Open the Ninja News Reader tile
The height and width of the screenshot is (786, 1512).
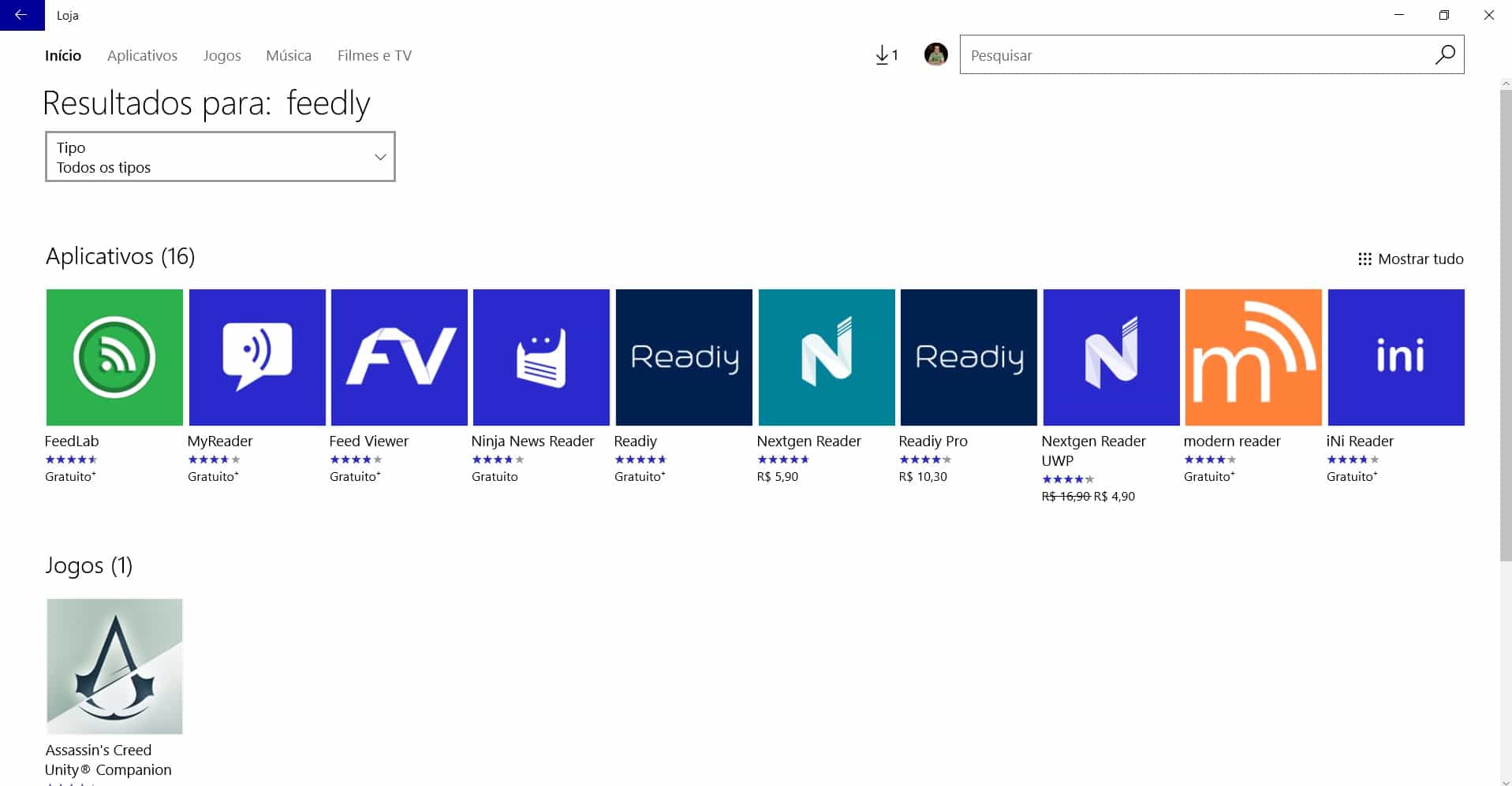click(541, 357)
